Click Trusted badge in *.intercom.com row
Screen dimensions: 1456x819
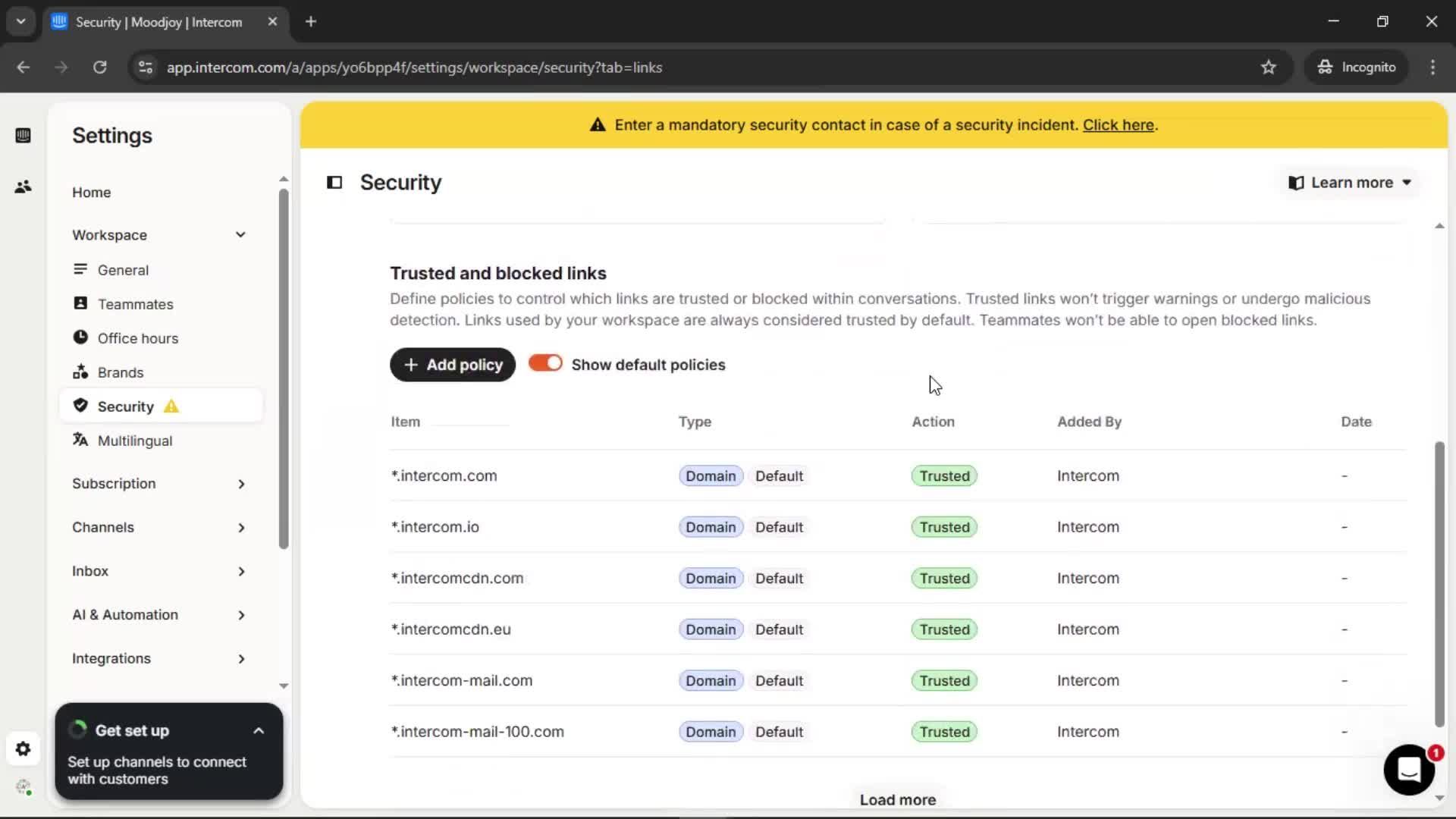[944, 476]
